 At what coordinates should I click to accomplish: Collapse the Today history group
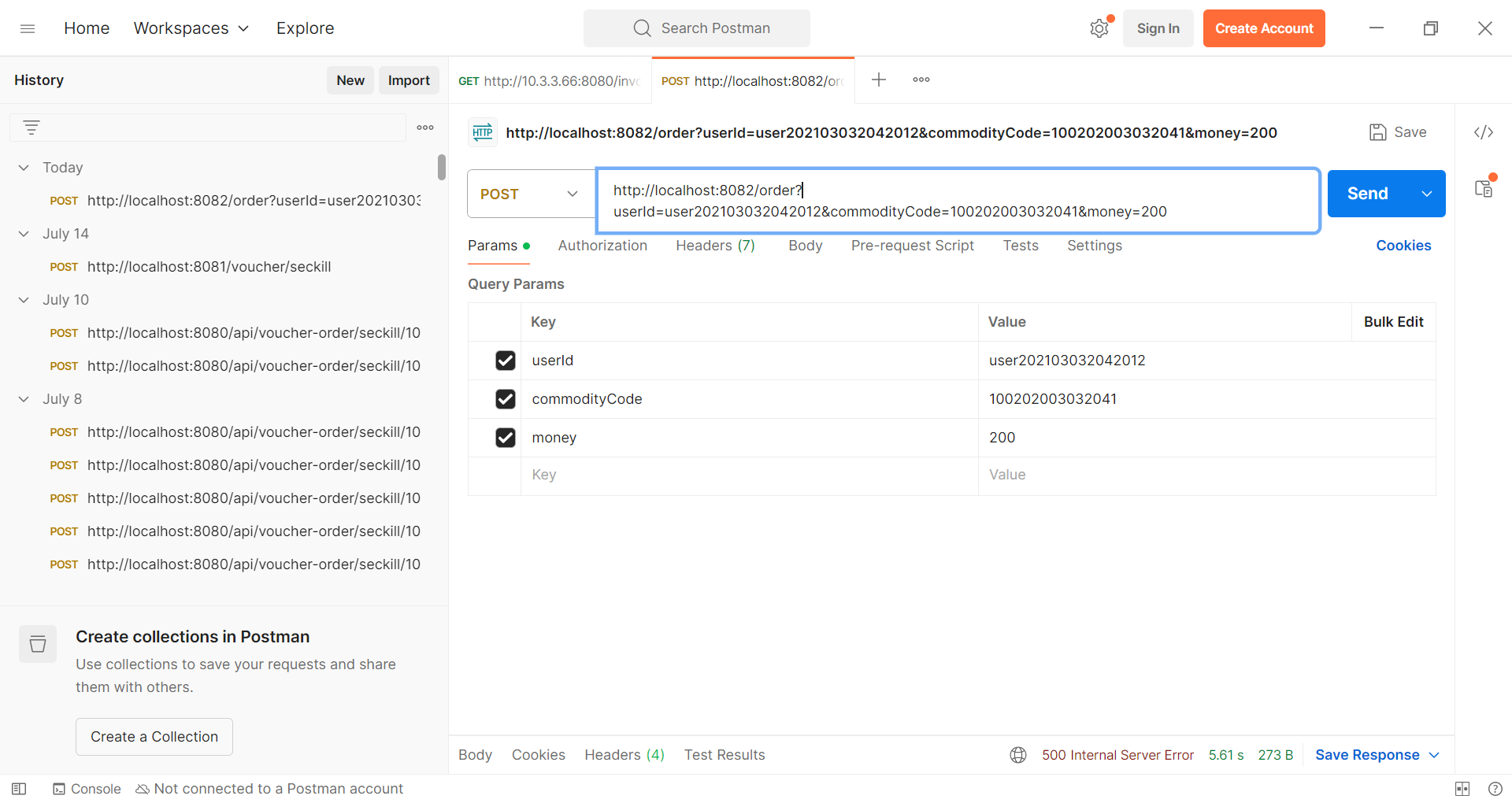coord(24,168)
